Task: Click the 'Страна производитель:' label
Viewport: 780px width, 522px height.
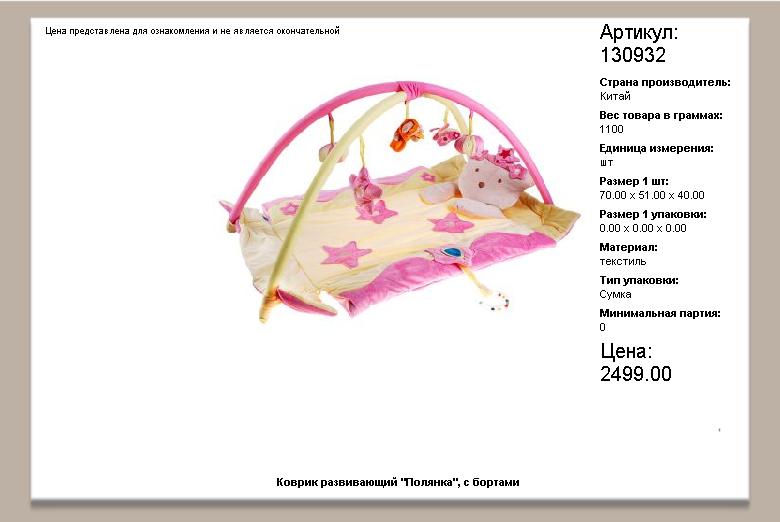Action: point(665,83)
